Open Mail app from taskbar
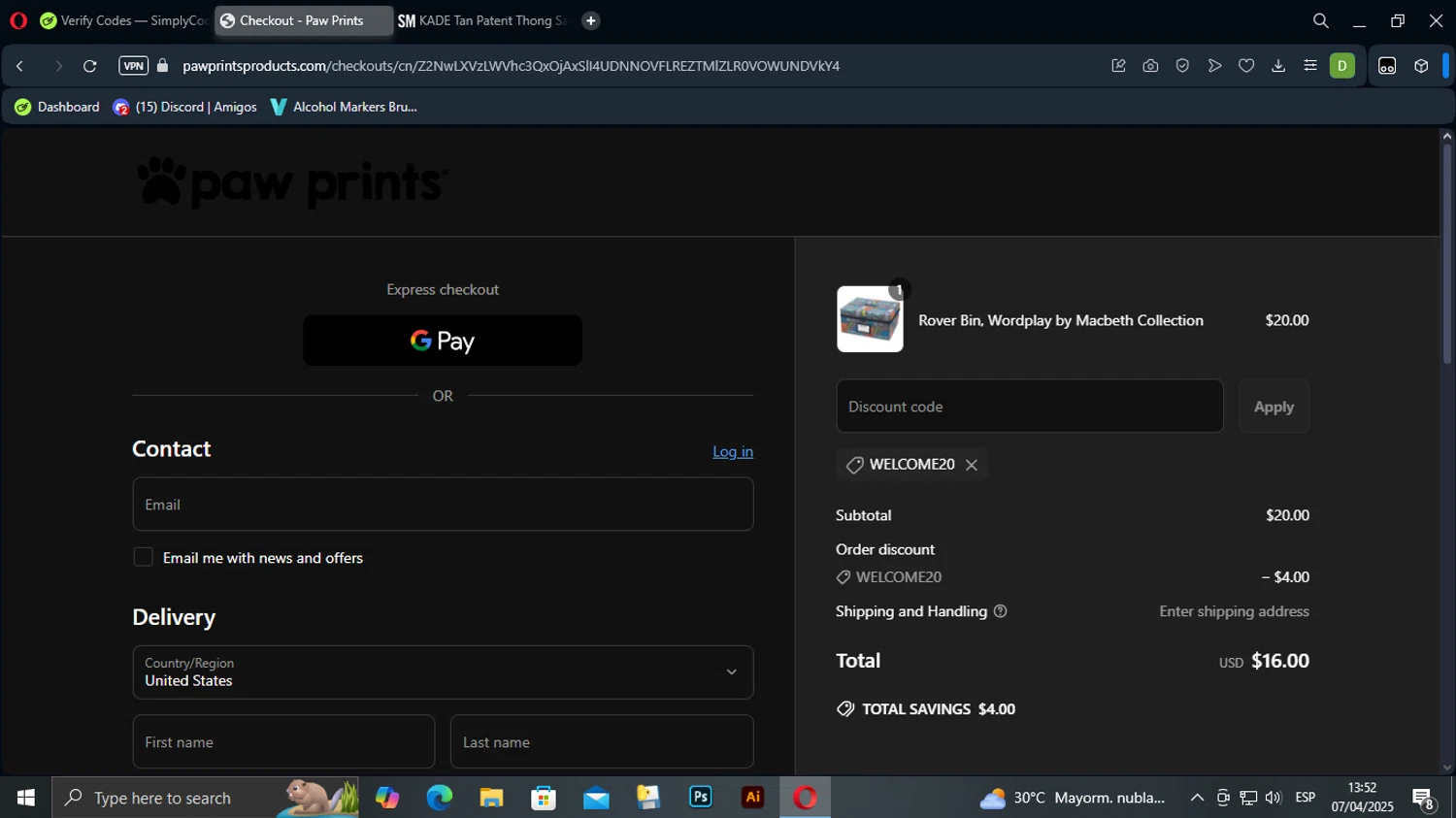 click(x=596, y=798)
